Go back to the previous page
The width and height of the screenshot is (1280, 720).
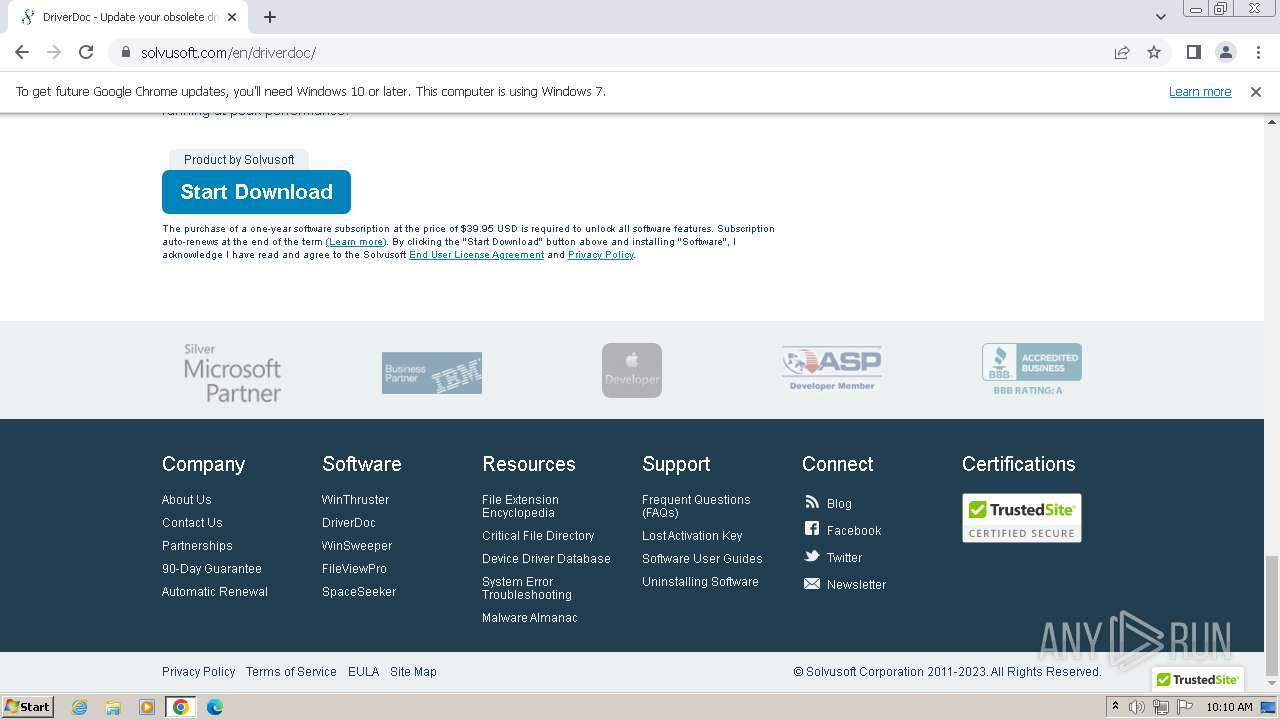click(22, 52)
